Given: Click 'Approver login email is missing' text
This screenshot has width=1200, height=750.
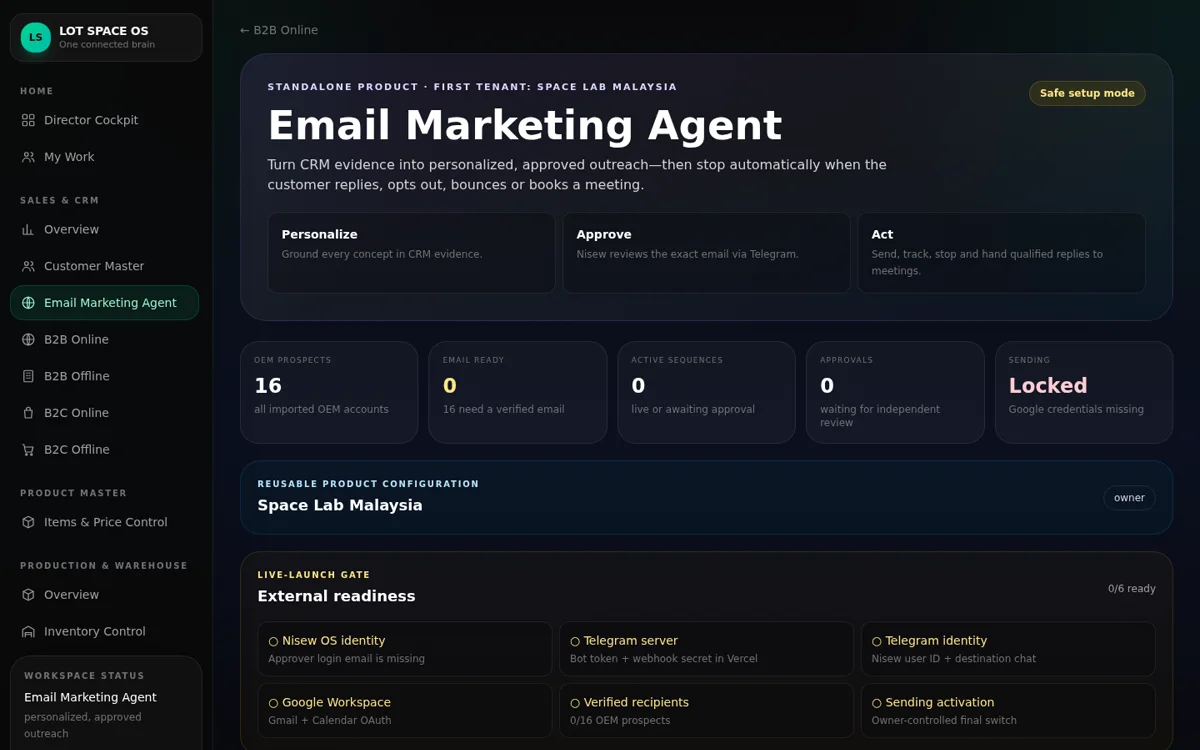Looking at the screenshot, I should (x=346, y=659).
